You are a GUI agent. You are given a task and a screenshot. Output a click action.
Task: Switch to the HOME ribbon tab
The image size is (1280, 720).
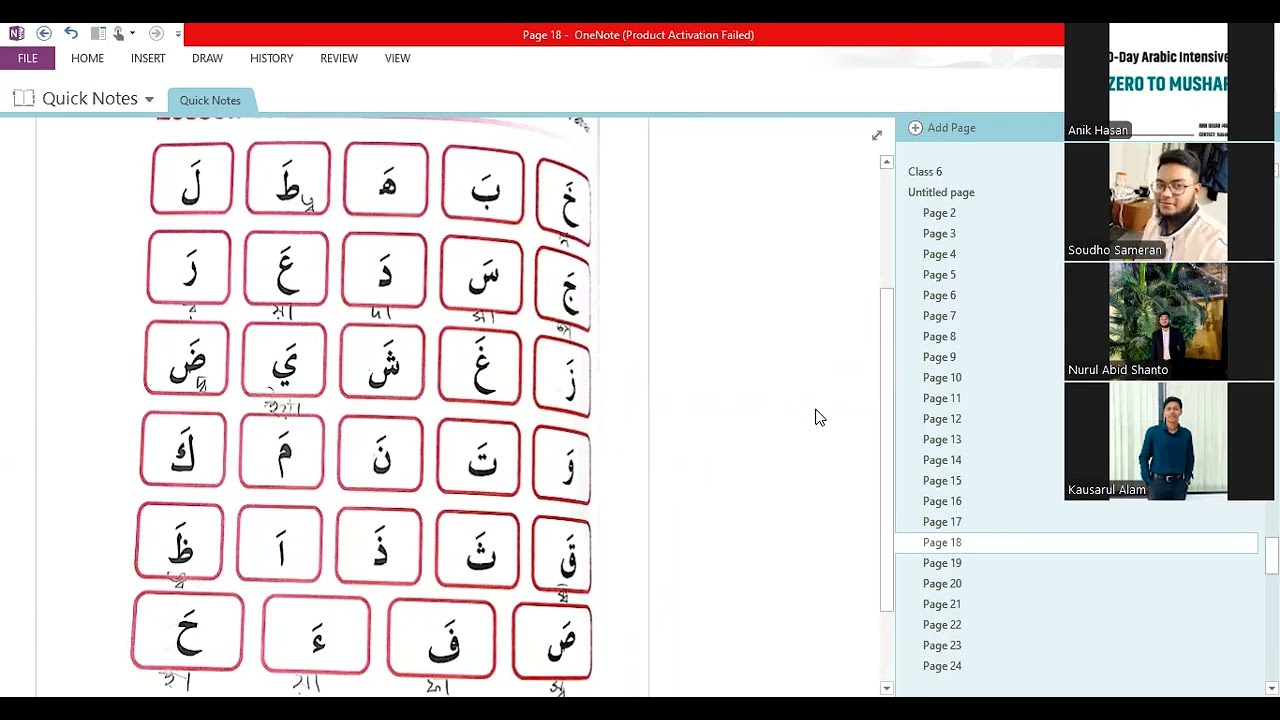(87, 58)
